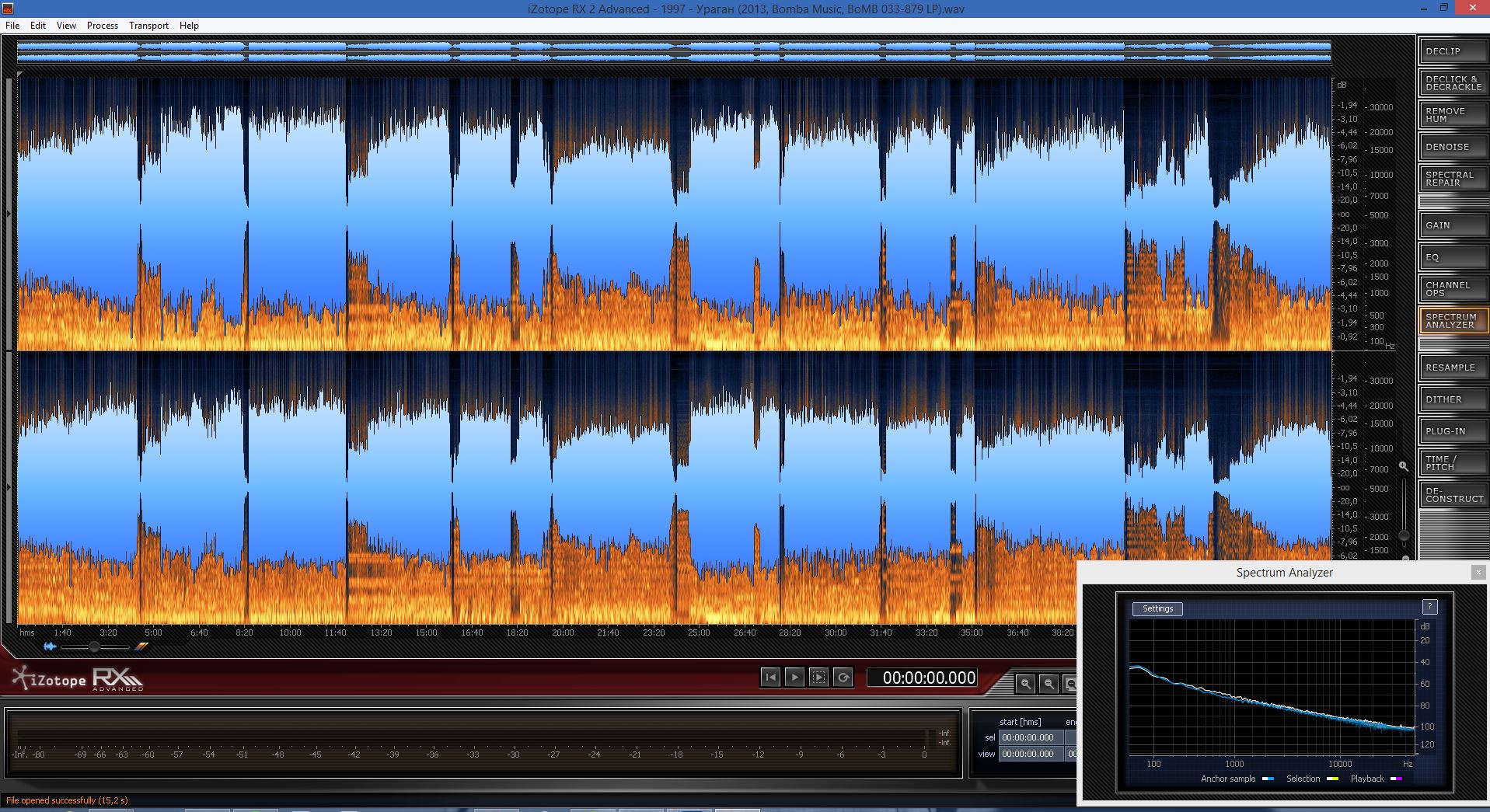1490x812 pixels.
Task: Click the rewind to start transport button
Action: click(770, 678)
